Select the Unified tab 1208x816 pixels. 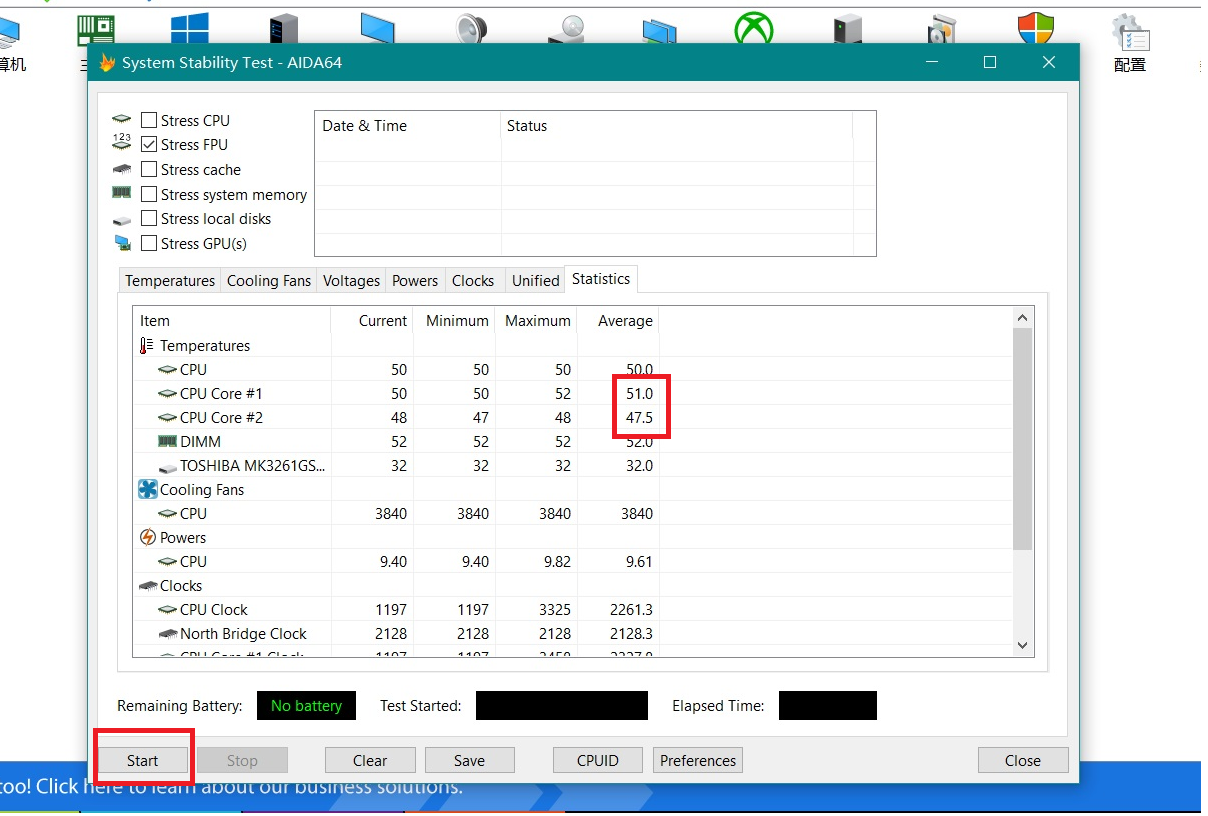[535, 281]
